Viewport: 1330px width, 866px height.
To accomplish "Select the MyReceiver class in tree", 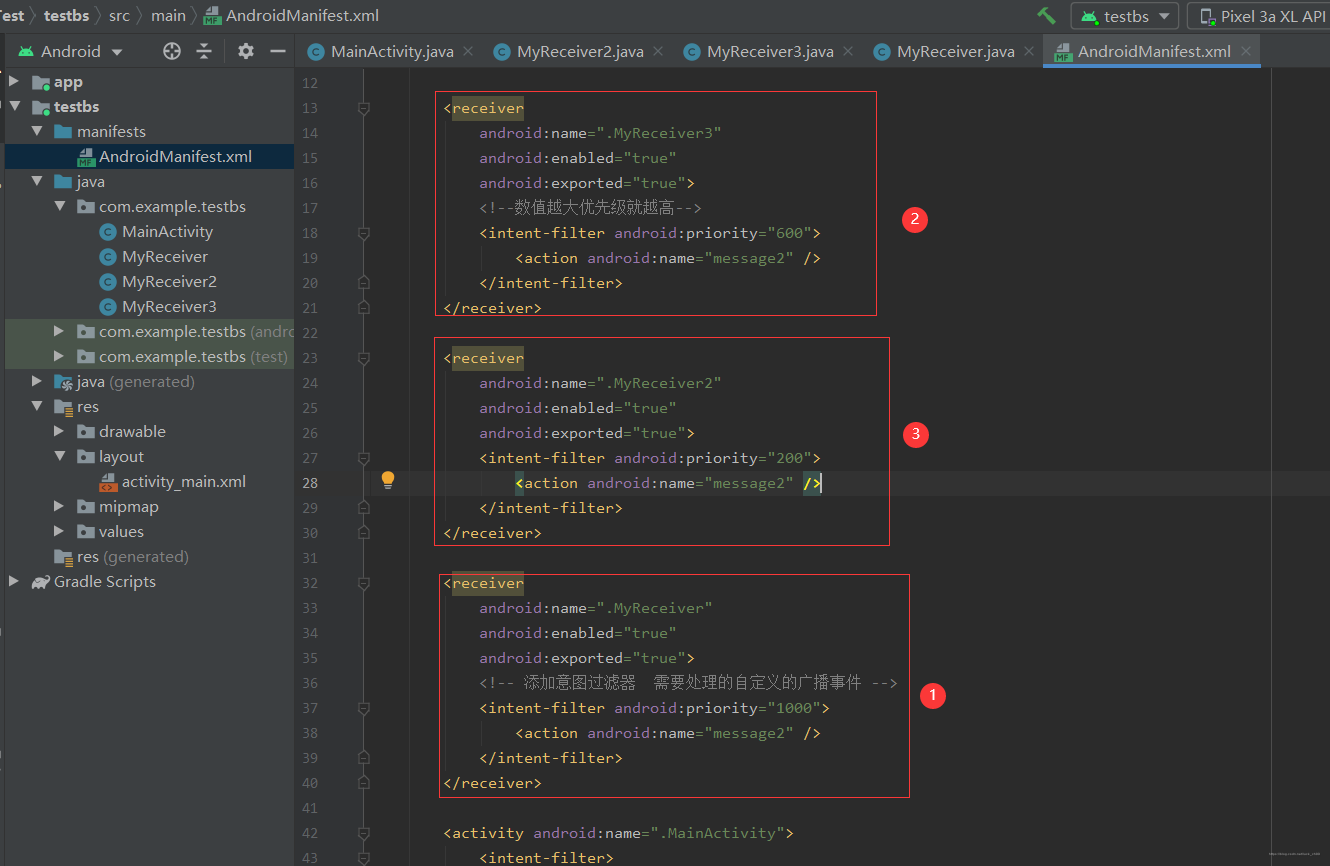I will pyautogui.click(x=165, y=256).
